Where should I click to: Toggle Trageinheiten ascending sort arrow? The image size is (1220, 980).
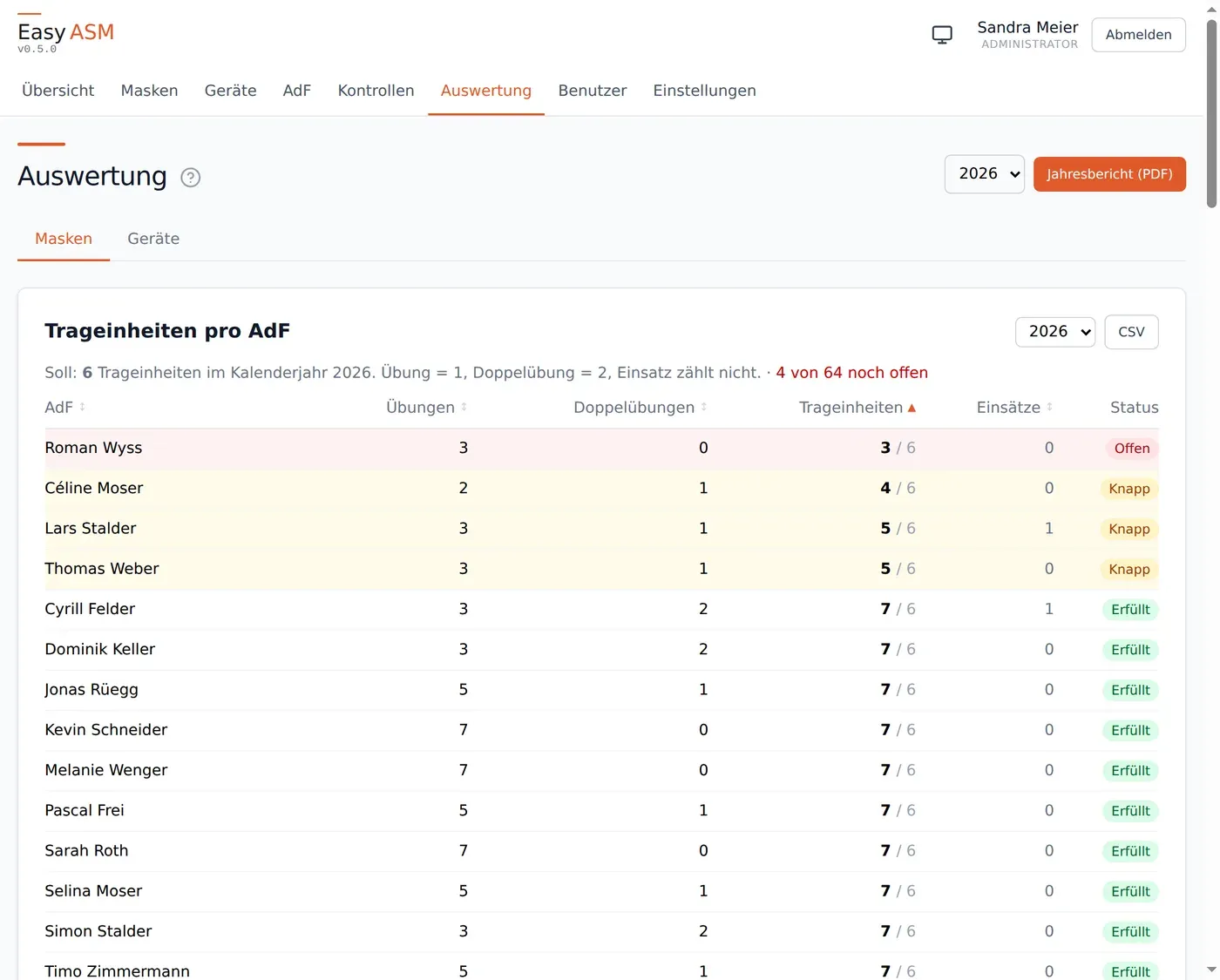point(912,408)
